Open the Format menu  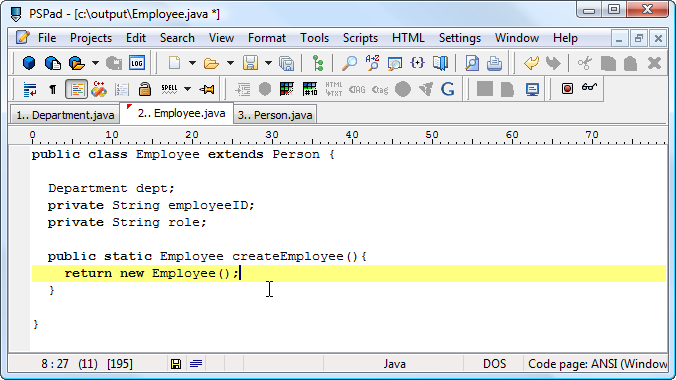267,38
